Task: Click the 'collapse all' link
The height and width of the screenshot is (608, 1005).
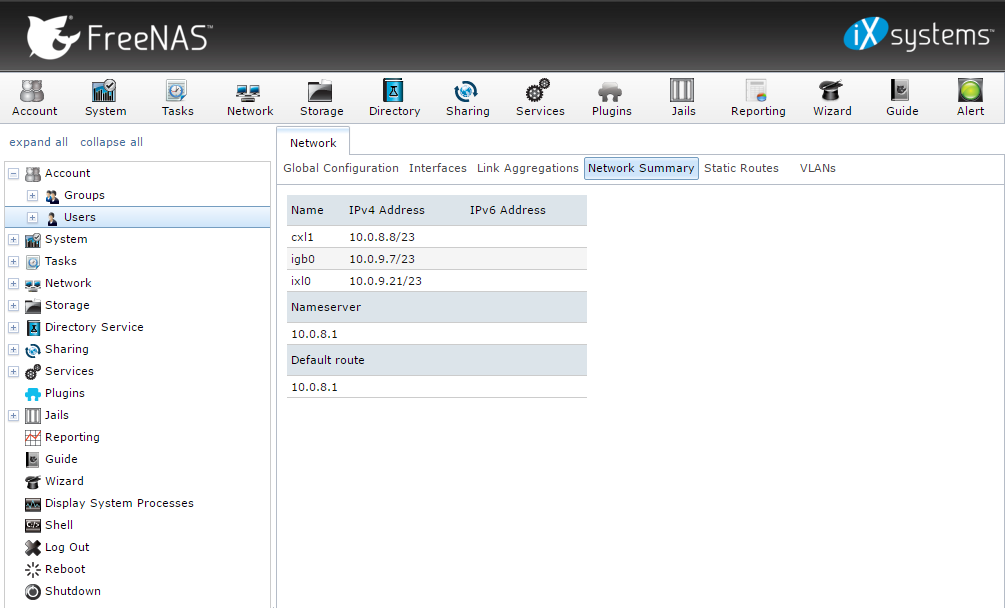Action: pyautogui.click(x=111, y=142)
